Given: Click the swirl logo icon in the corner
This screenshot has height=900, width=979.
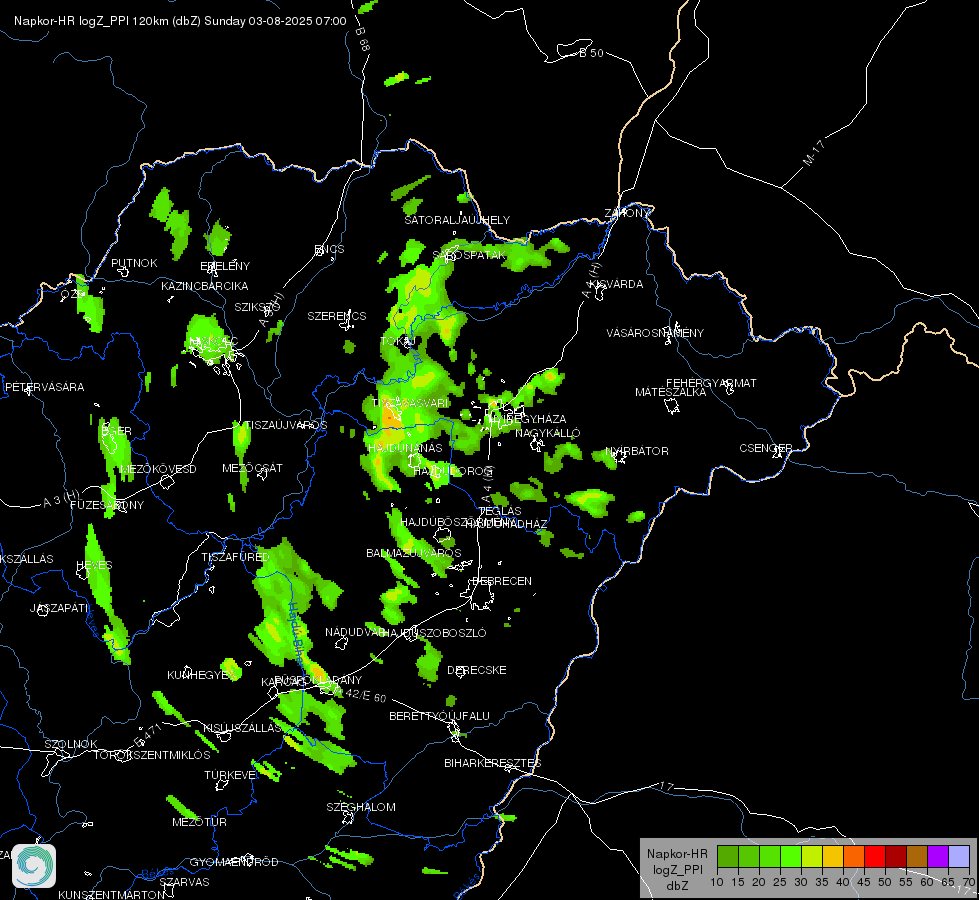Looking at the screenshot, I should (x=34, y=866).
